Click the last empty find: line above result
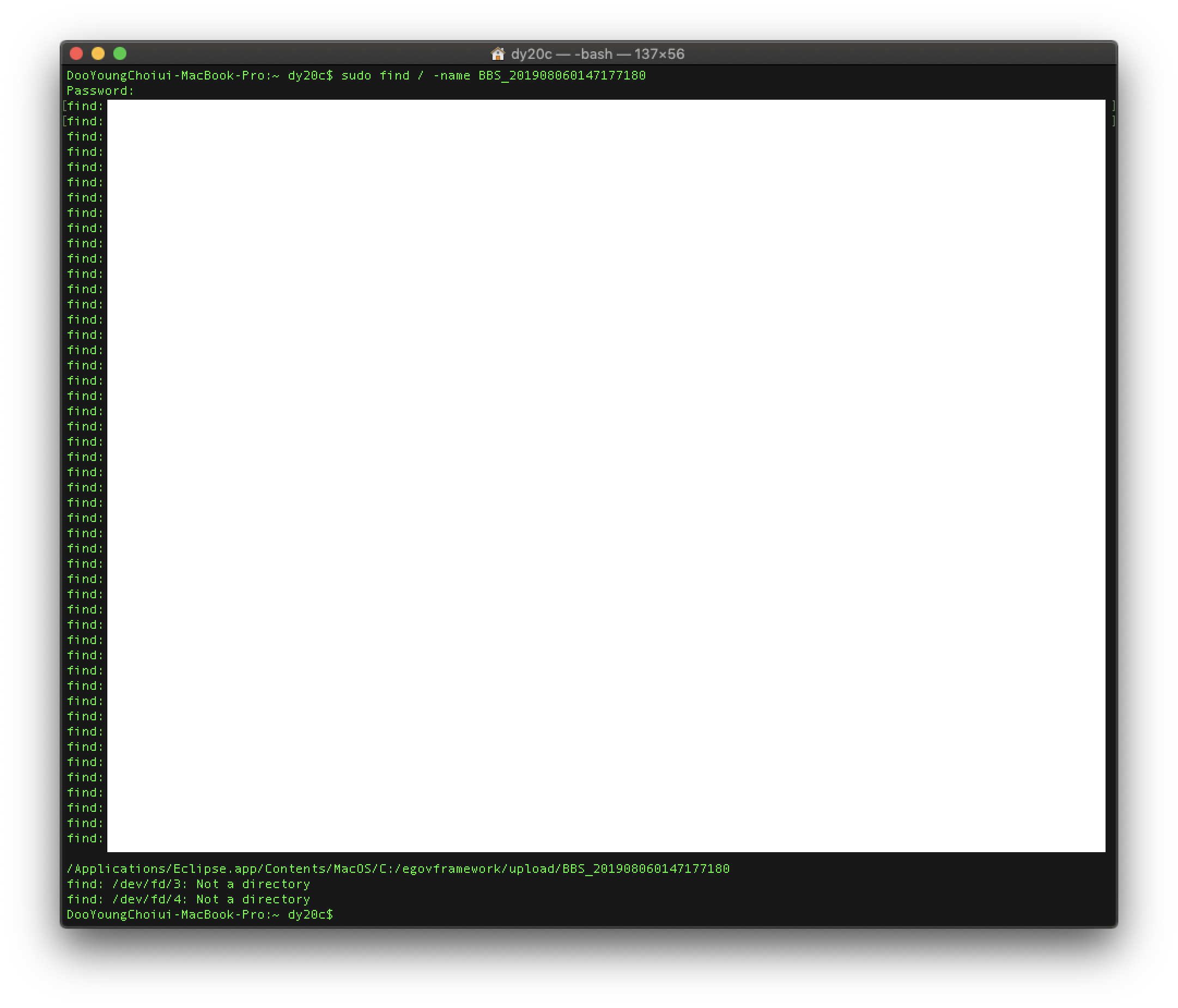This screenshot has height=1008, width=1178. (84, 839)
